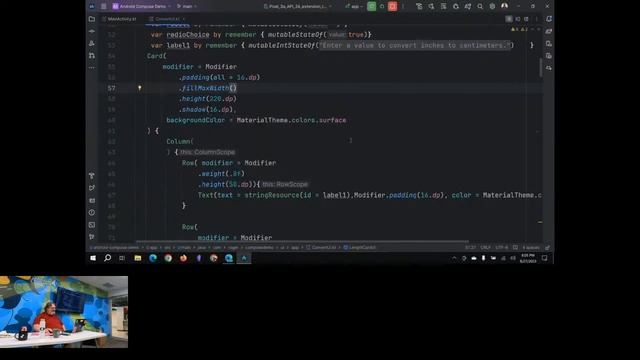
Task: Open the Problems tool window
Action: (x=92, y=213)
